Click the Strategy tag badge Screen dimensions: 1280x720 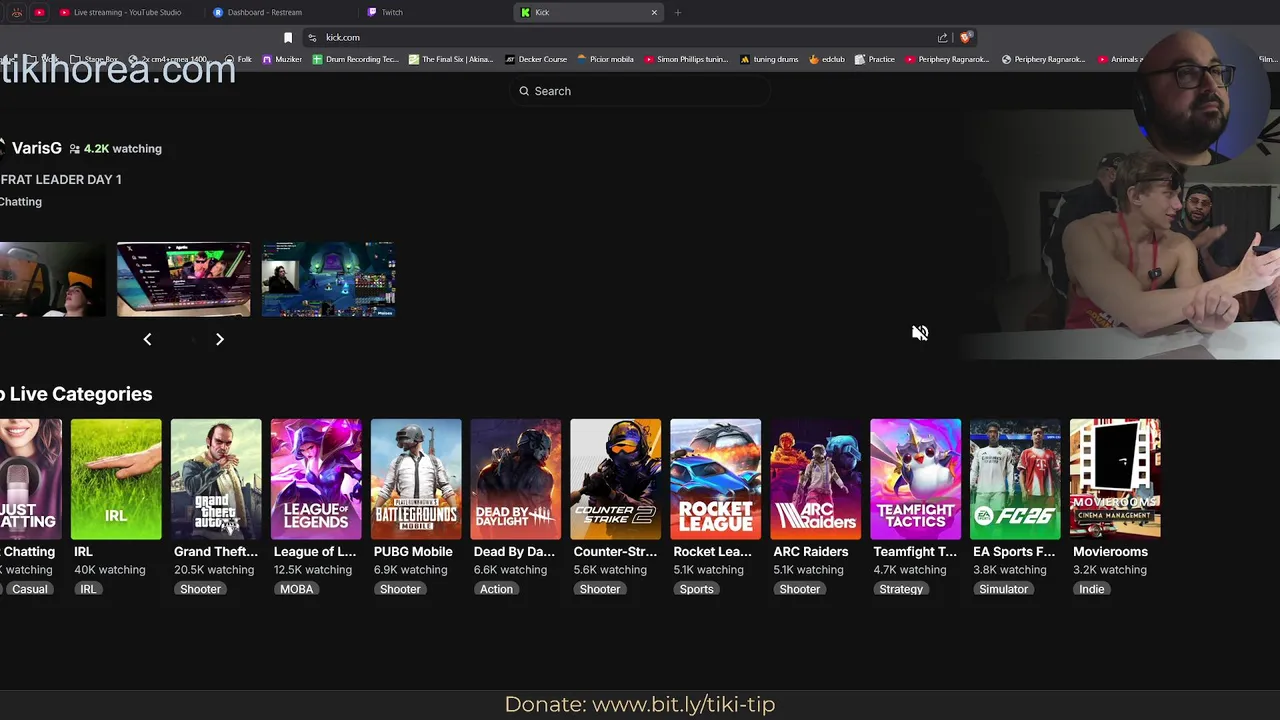click(901, 589)
